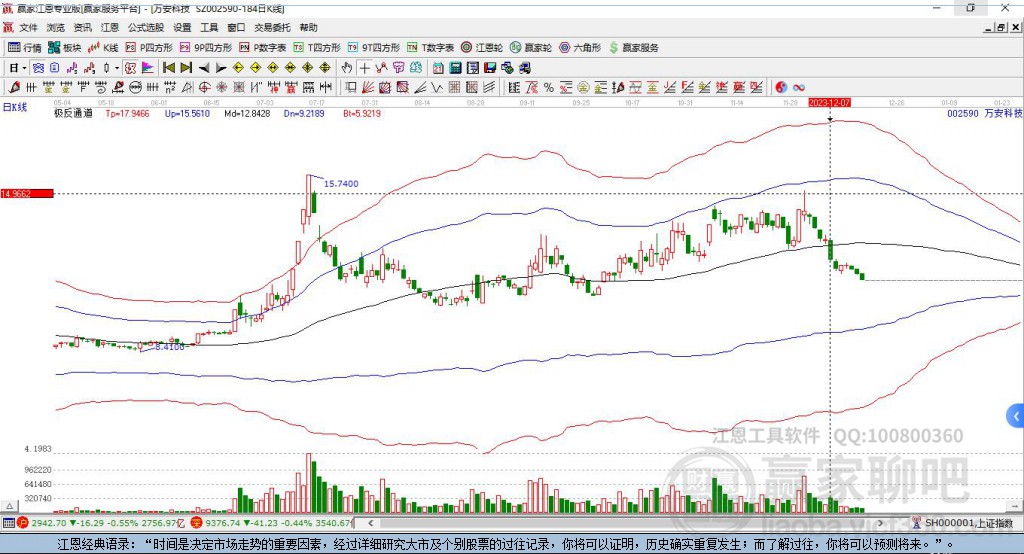Click the infinity loop icon
Image resolution: width=1024 pixels, height=554 pixels.
(x=799, y=88)
